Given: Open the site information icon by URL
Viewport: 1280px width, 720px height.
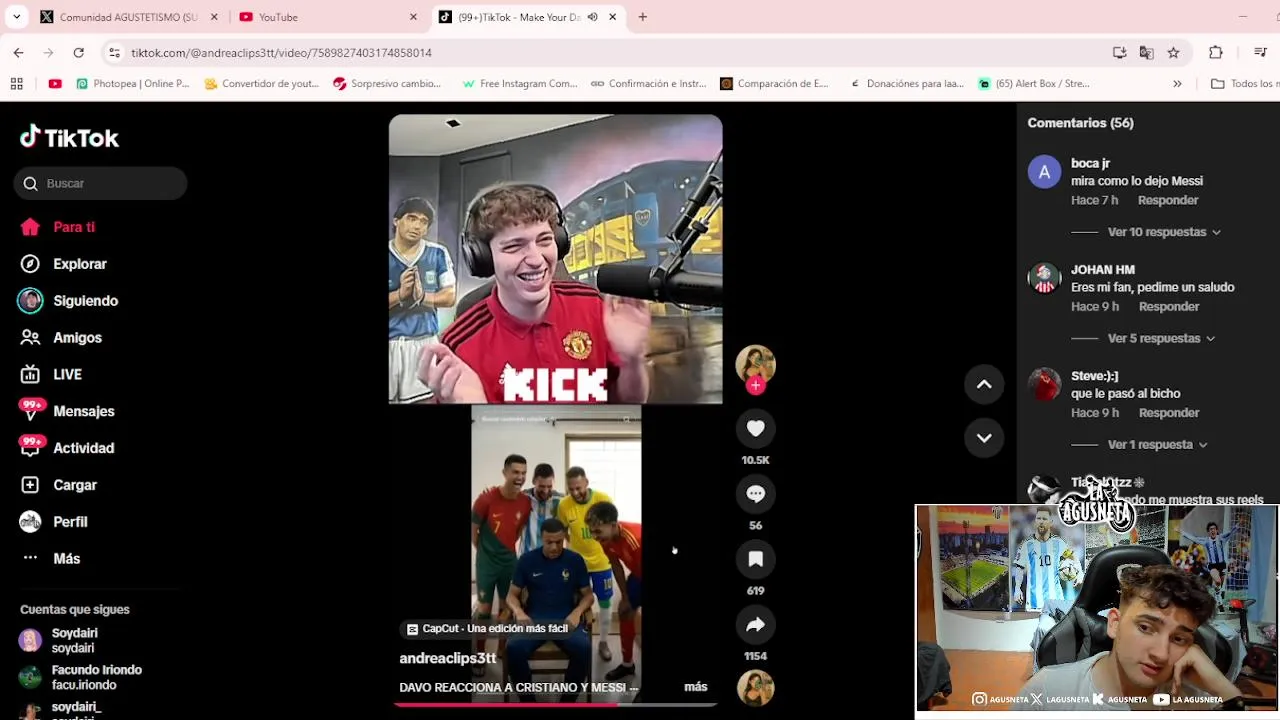Looking at the screenshot, I should tap(114, 52).
